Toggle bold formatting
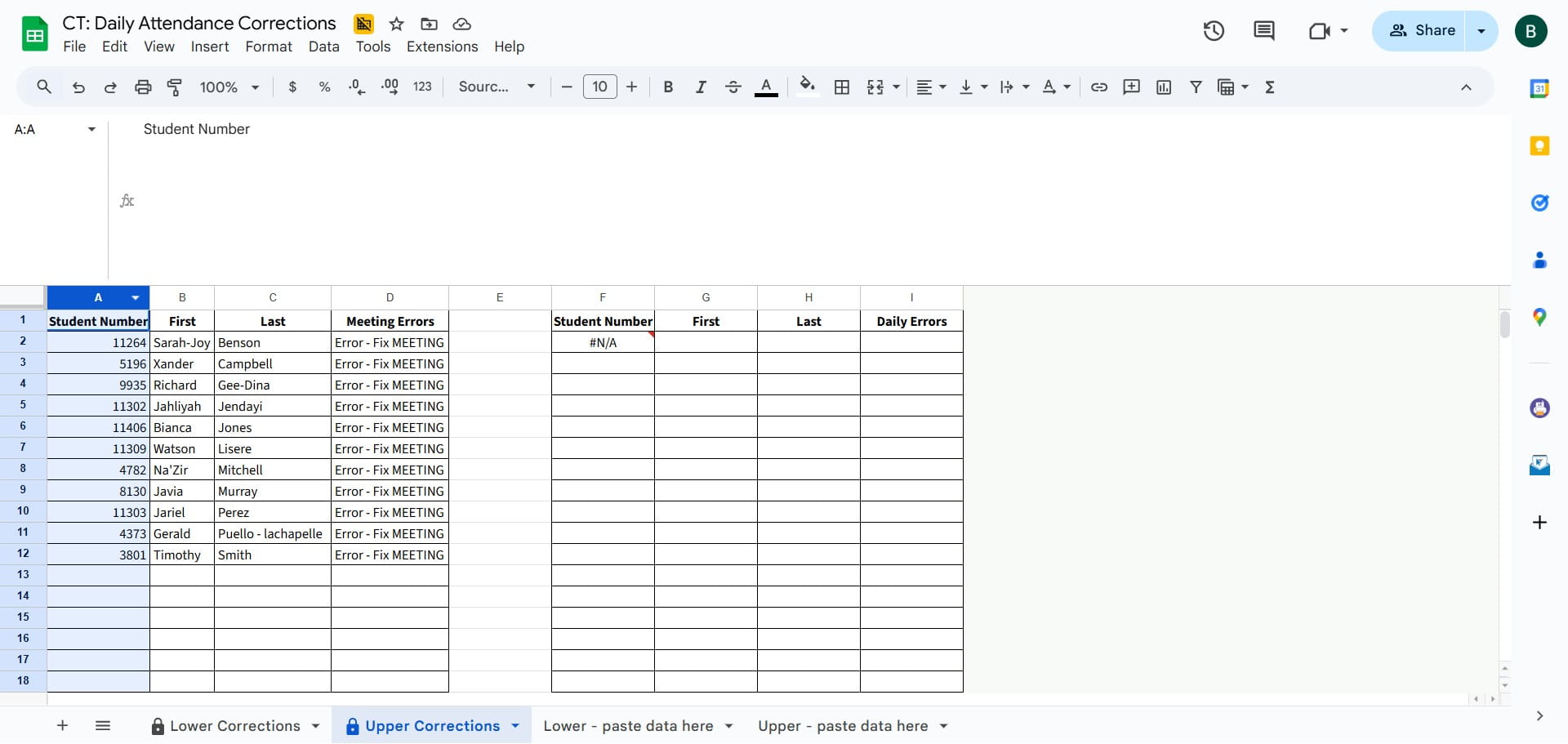This screenshot has height=744, width=1568. point(668,87)
